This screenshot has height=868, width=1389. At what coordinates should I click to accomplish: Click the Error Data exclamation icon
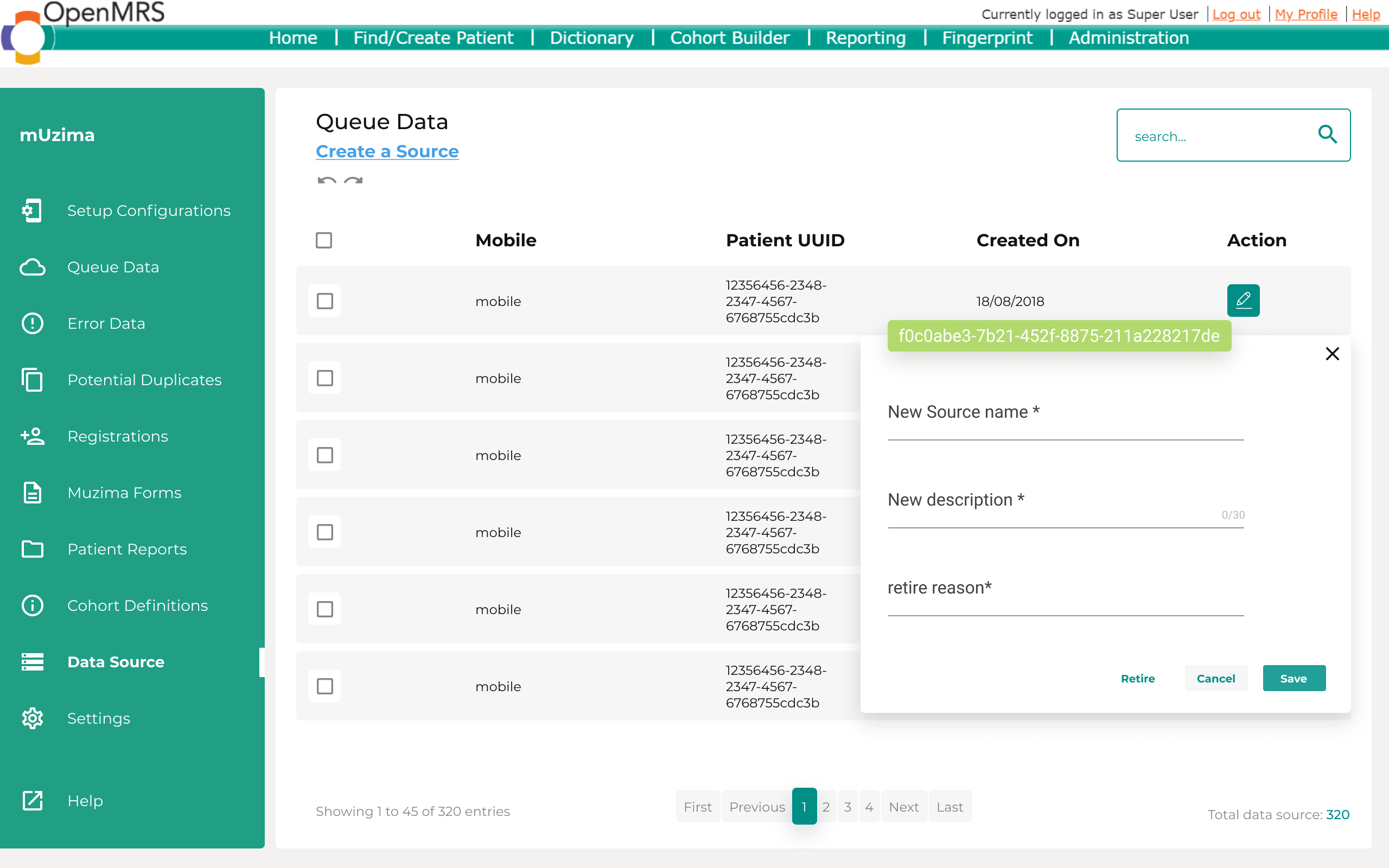point(32,323)
